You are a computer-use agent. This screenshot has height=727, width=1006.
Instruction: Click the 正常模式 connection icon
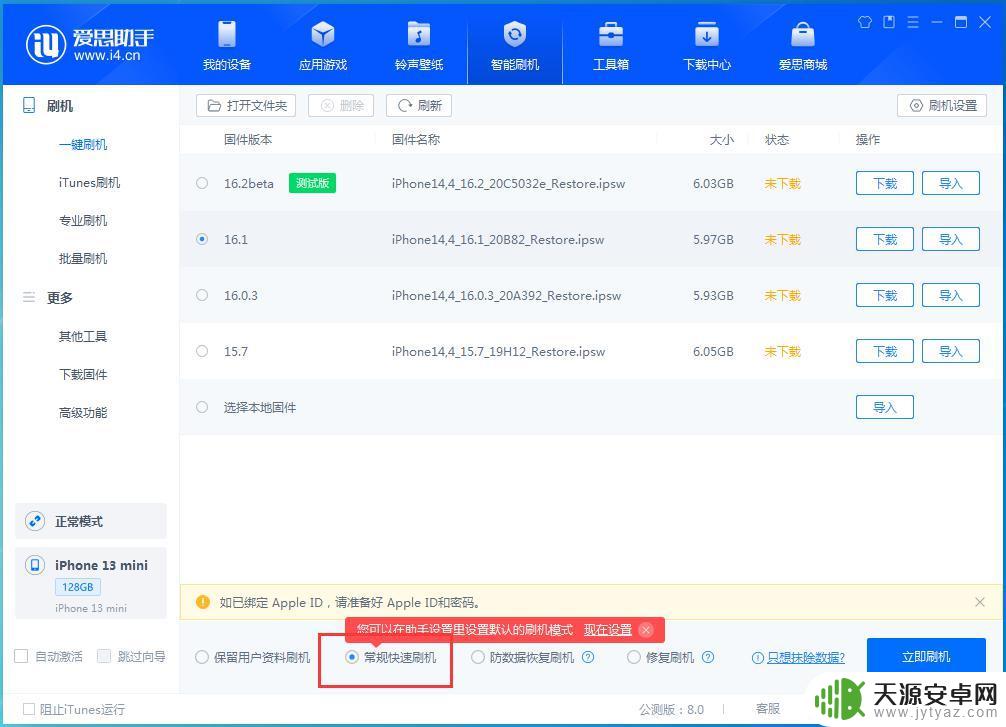pos(35,521)
